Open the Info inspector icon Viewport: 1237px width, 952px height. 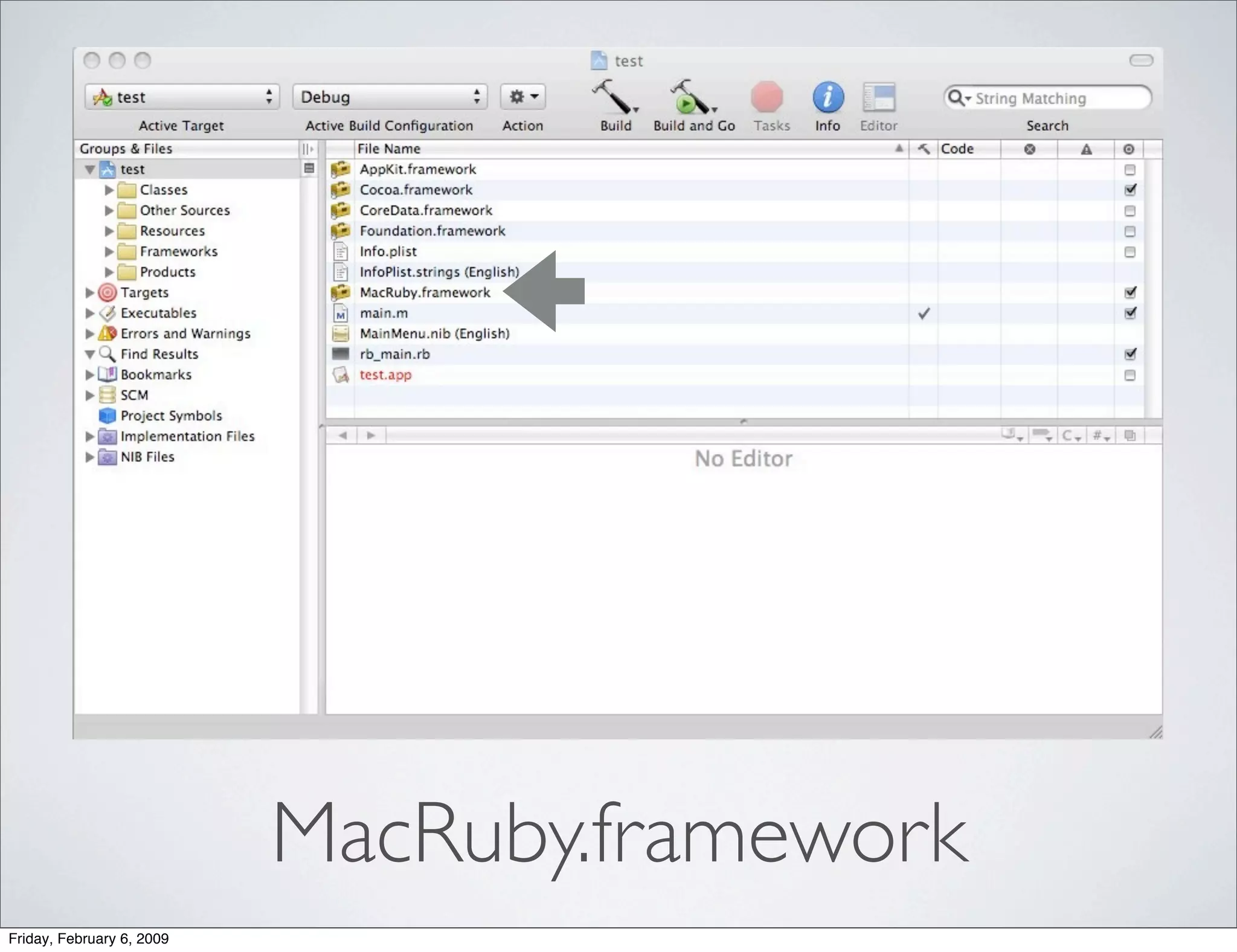(827, 97)
